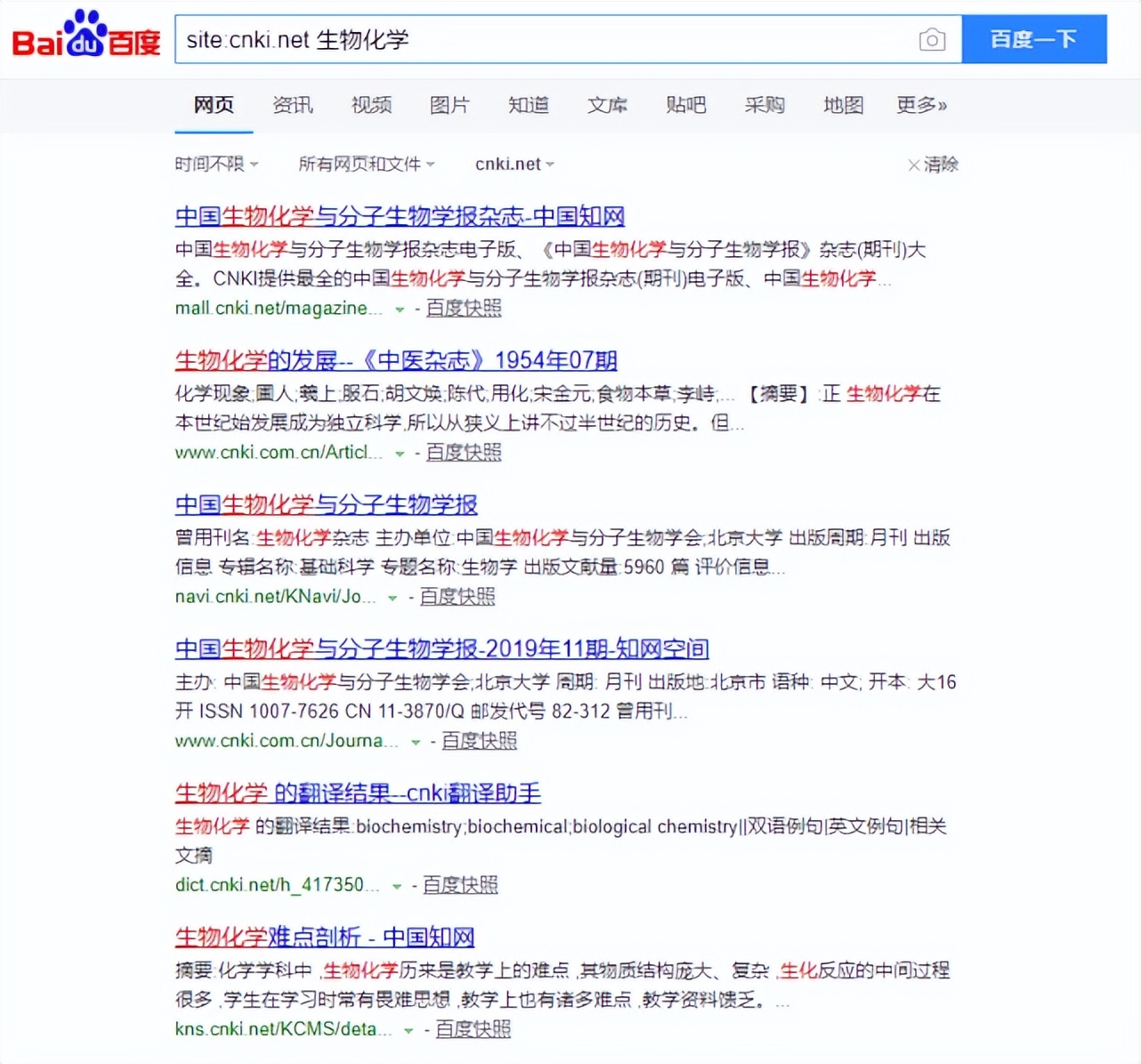Screen dimensions: 1141x1064
Task: Open 文库 document search
Action: 607,105
